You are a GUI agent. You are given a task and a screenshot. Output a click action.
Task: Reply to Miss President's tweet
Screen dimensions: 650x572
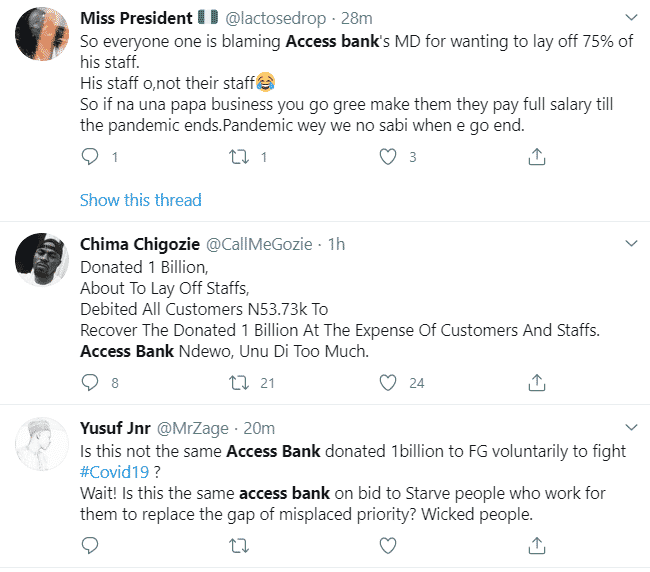click(x=90, y=157)
